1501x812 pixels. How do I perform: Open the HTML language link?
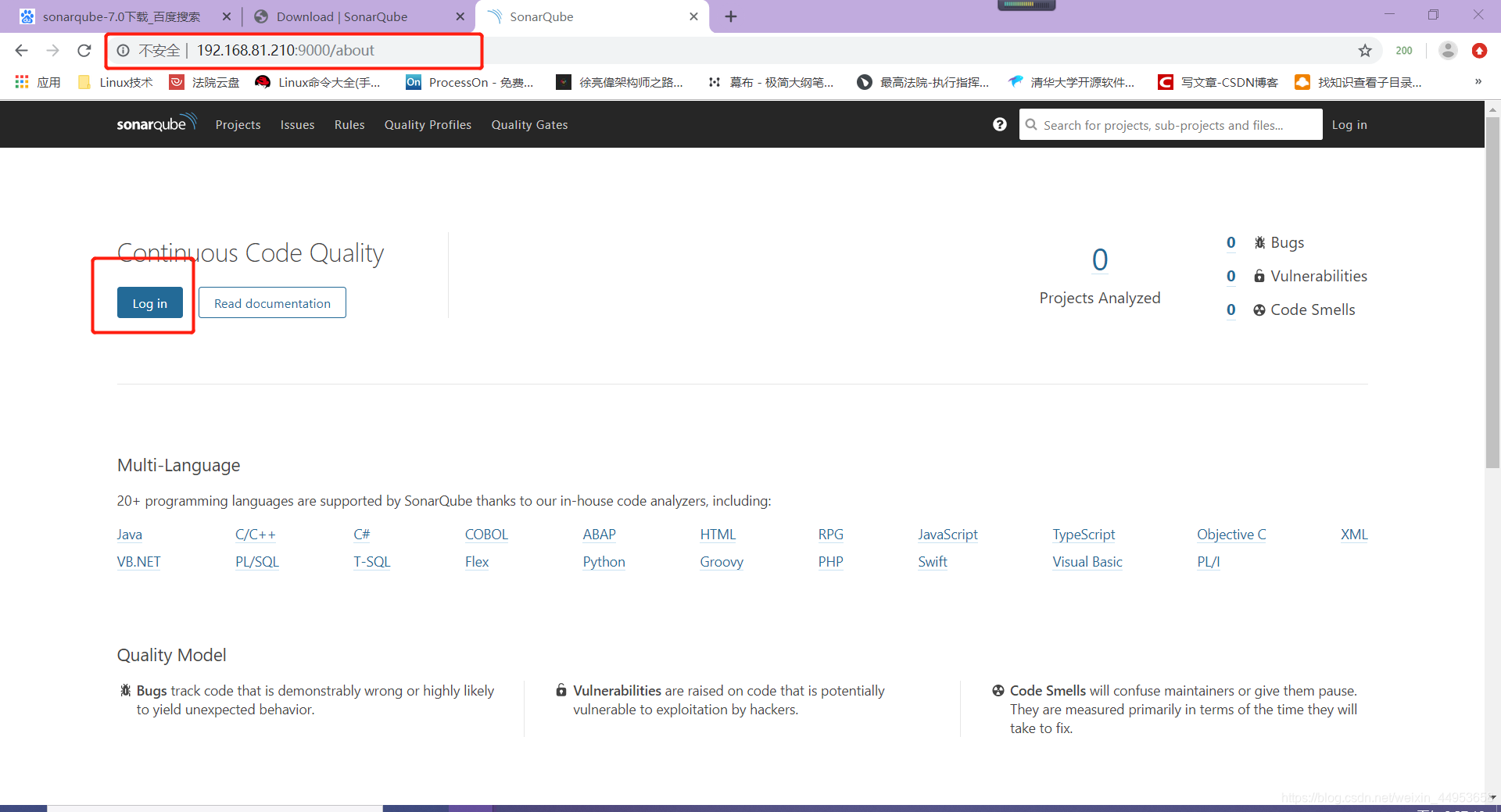click(x=718, y=535)
